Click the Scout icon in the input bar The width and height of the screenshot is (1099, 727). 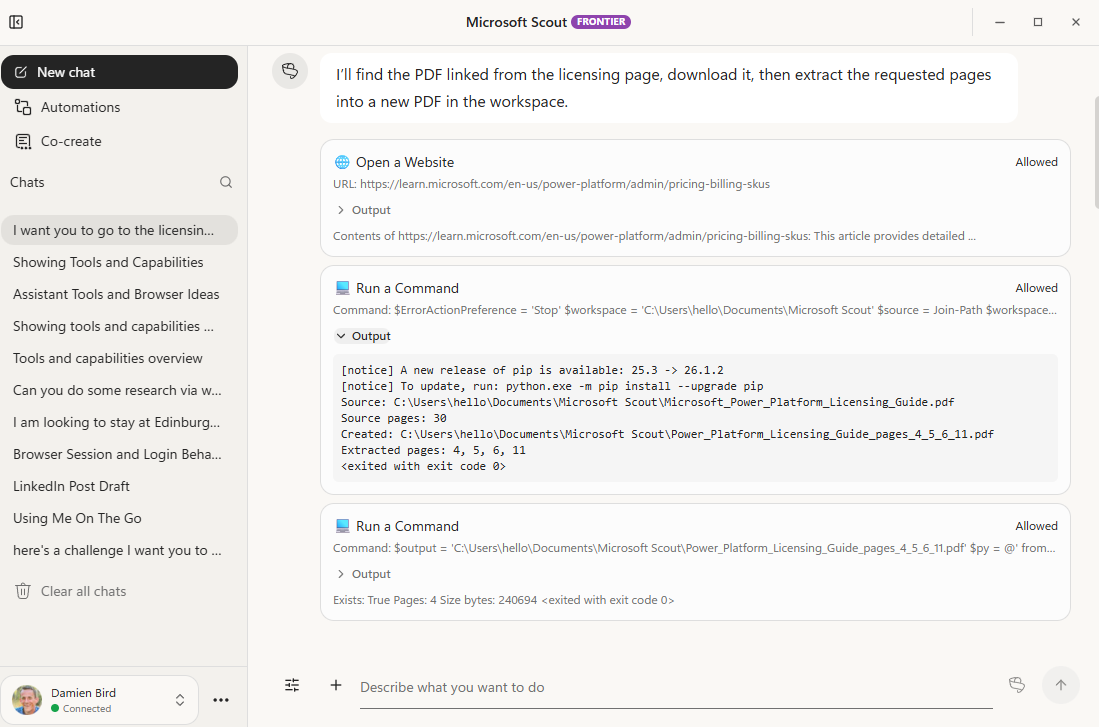point(1017,685)
